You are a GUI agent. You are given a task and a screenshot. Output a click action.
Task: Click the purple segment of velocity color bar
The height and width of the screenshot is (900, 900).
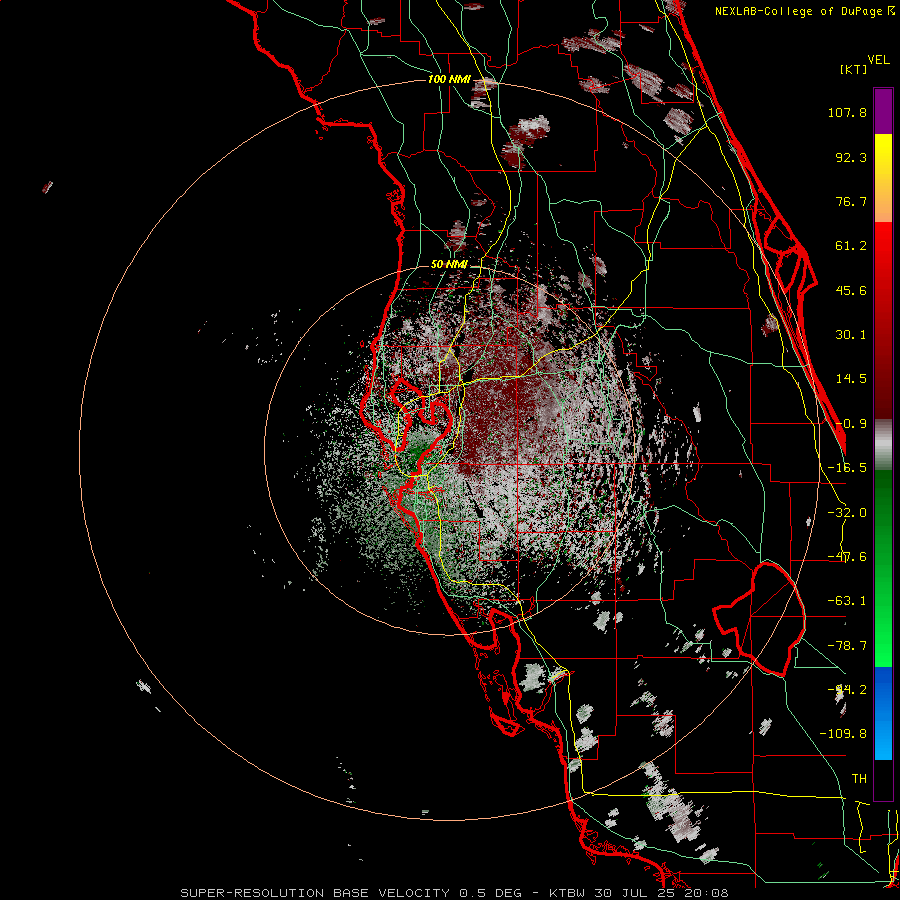click(883, 111)
